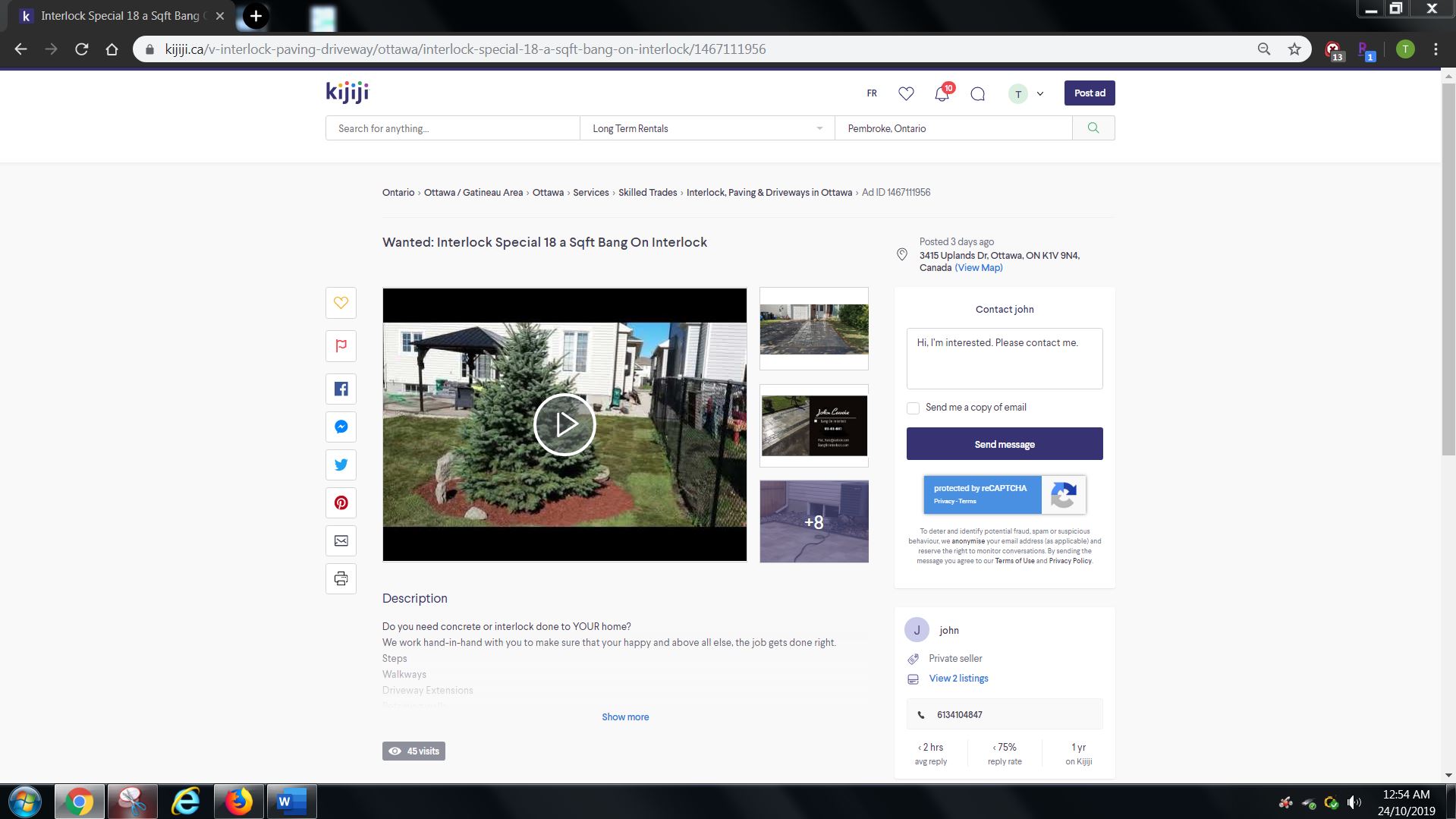Screen dimensions: 1456x819
Task: Open Chrome zoom magnifier icon in address bar
Action: (1264, 49)
